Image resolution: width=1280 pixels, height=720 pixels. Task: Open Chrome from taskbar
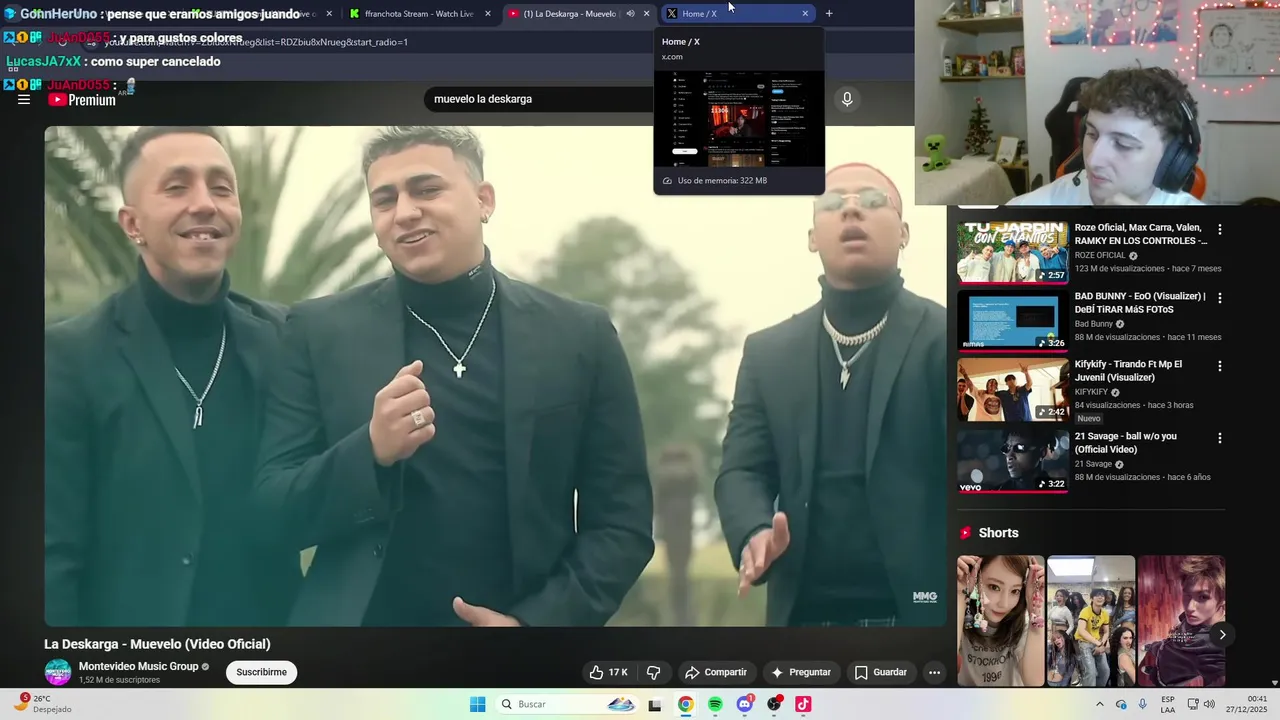point(685,704)
